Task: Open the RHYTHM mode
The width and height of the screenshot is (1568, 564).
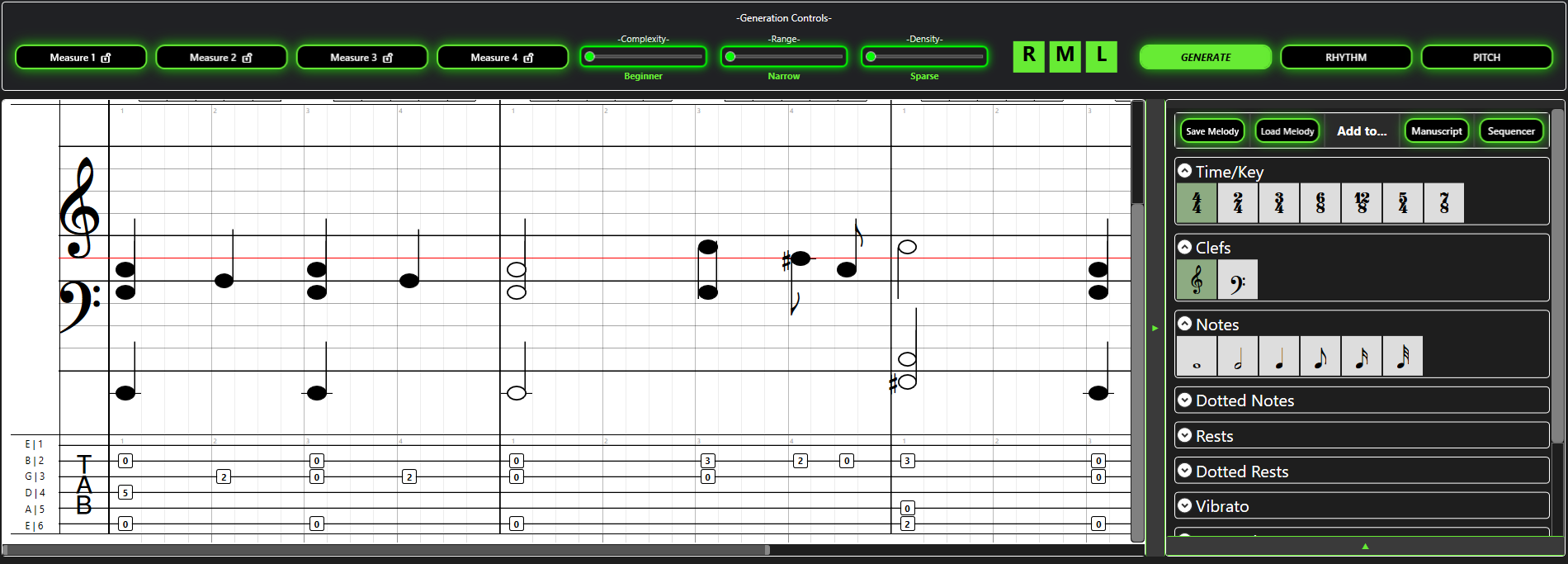Action: click(x=1346, y=57)
